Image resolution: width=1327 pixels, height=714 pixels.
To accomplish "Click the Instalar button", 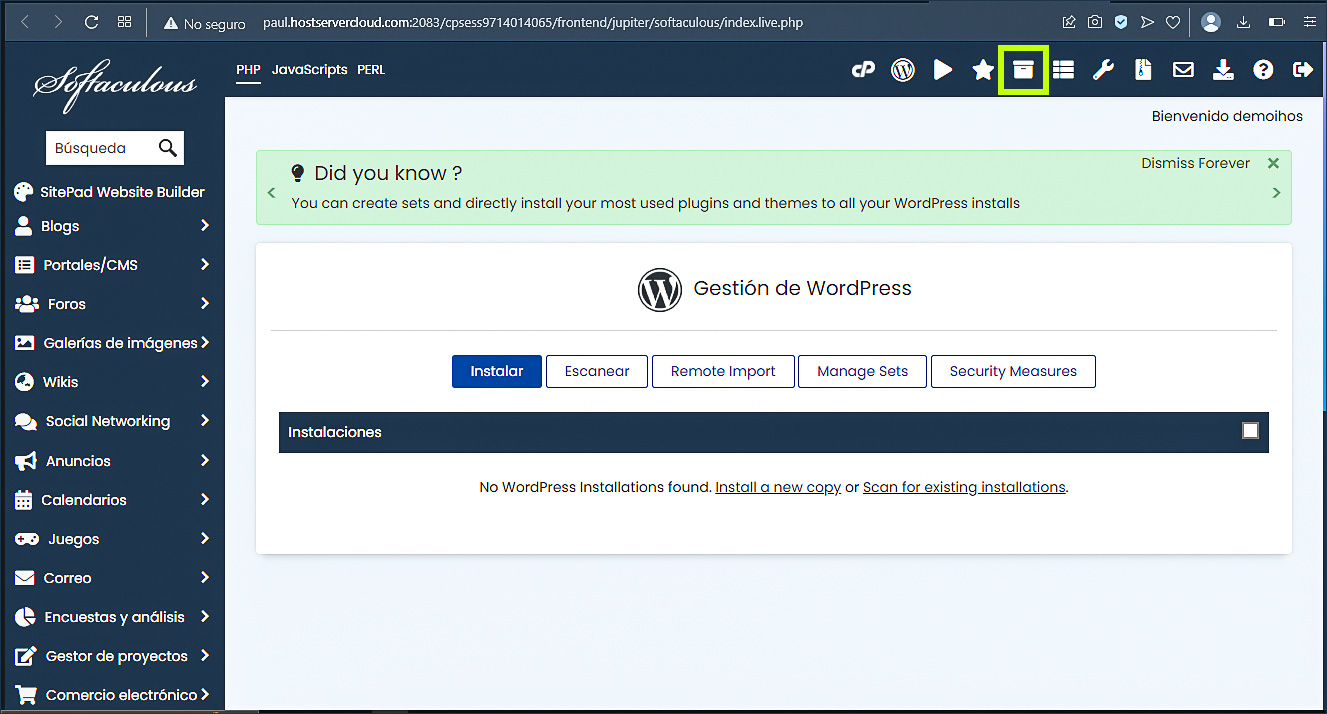I will point(497,371).
